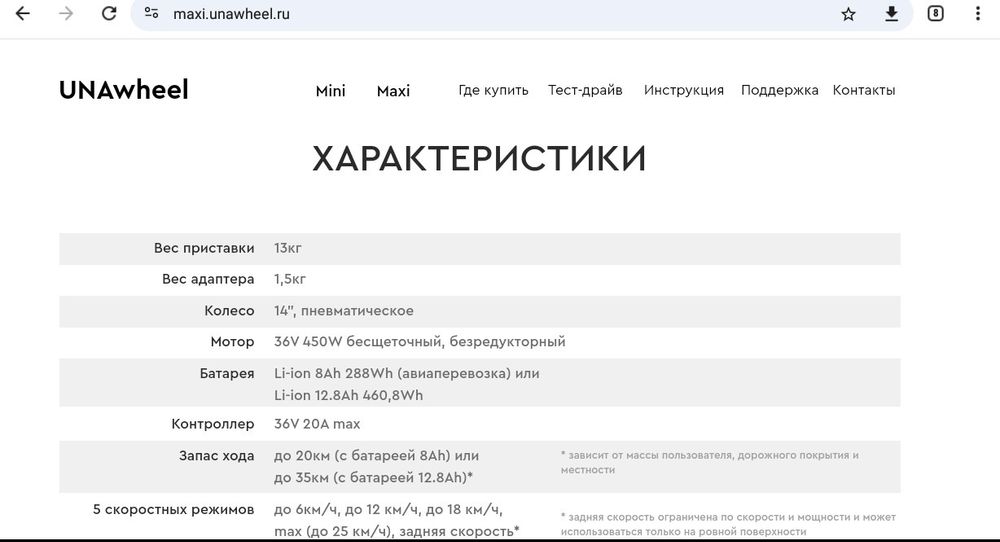Select до 35км (с батареей 12.8Ah) line
Screen dimensions: 1000x542
click(x=374, y=478)
